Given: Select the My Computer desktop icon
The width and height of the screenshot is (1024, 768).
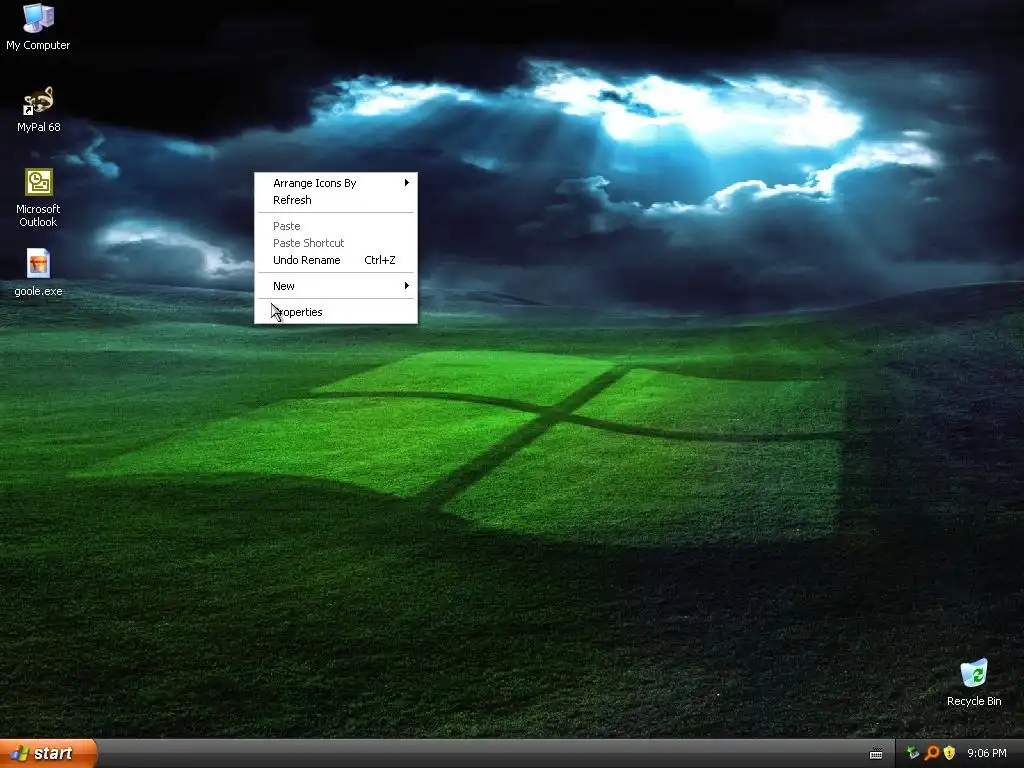Looking at the screenshot, I should pyautogui.click(x=38, y=27).
